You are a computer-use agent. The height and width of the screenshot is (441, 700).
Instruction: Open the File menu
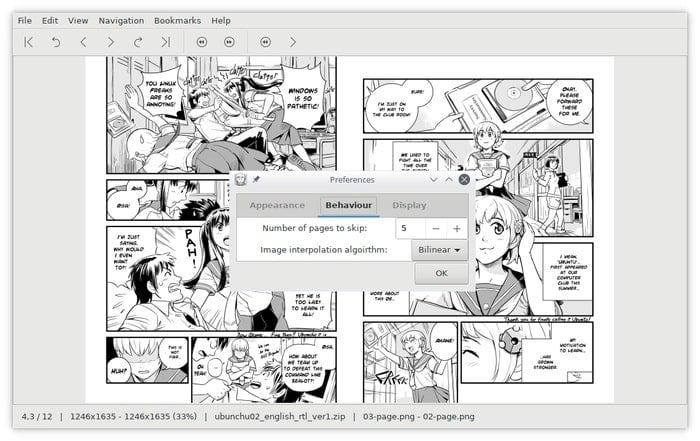pos(25,21)
